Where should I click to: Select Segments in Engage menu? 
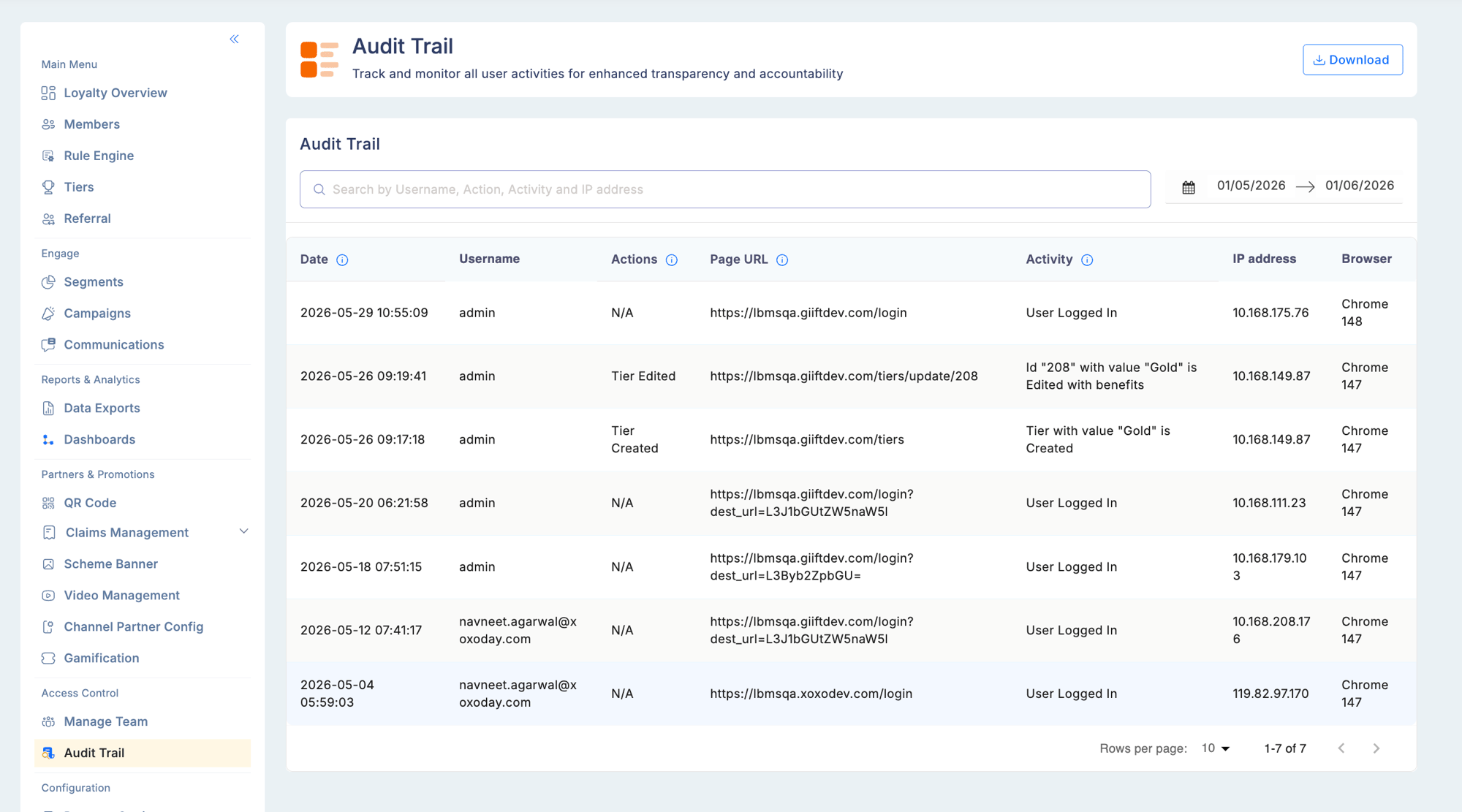pos(94,282)
